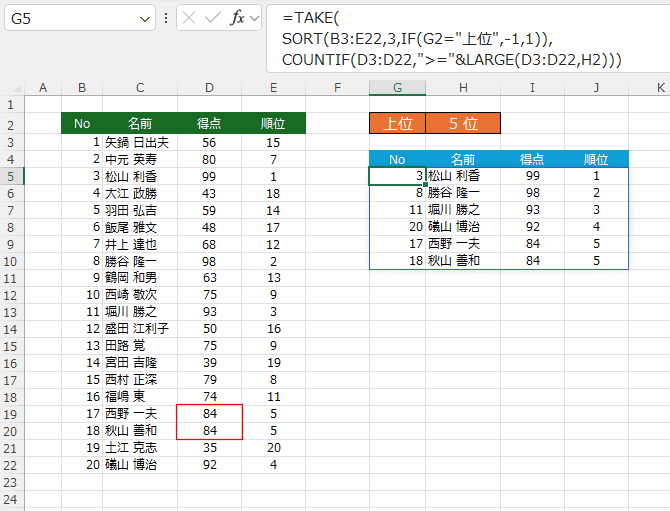Click the name box resize dots handle
Viewport: 670px width, 511px height.
[x=165, y=18]
